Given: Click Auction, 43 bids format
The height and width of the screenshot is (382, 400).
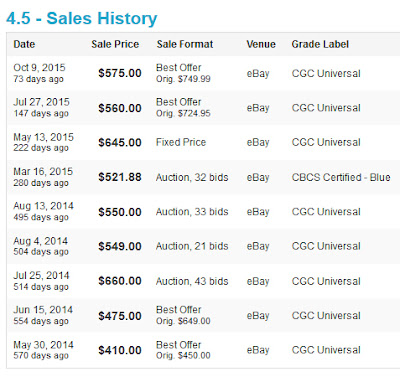Looking at the screenshot, I should pyautogui.click(x=192, y=281).
